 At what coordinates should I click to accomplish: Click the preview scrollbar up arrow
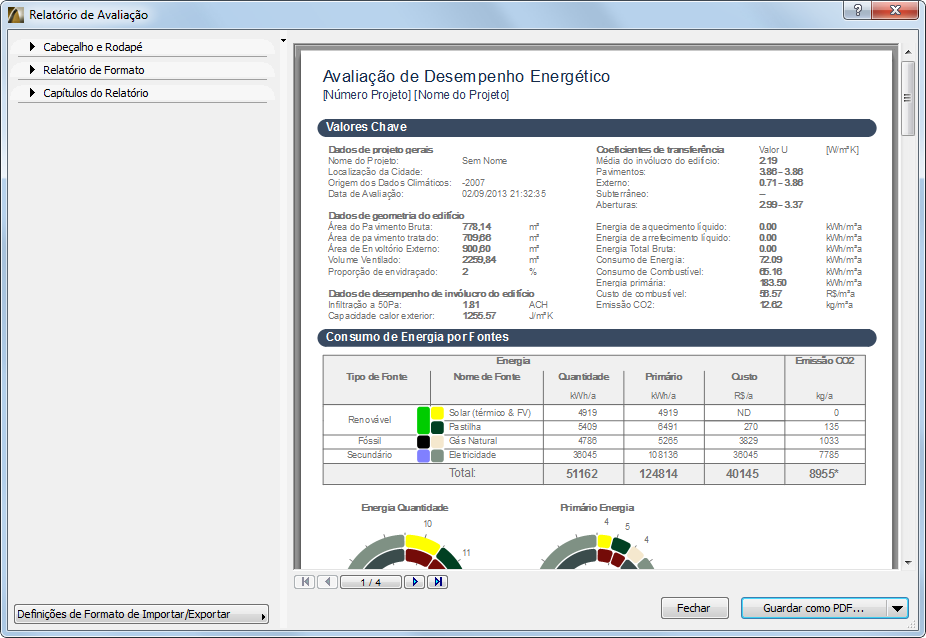coord(908,51)
